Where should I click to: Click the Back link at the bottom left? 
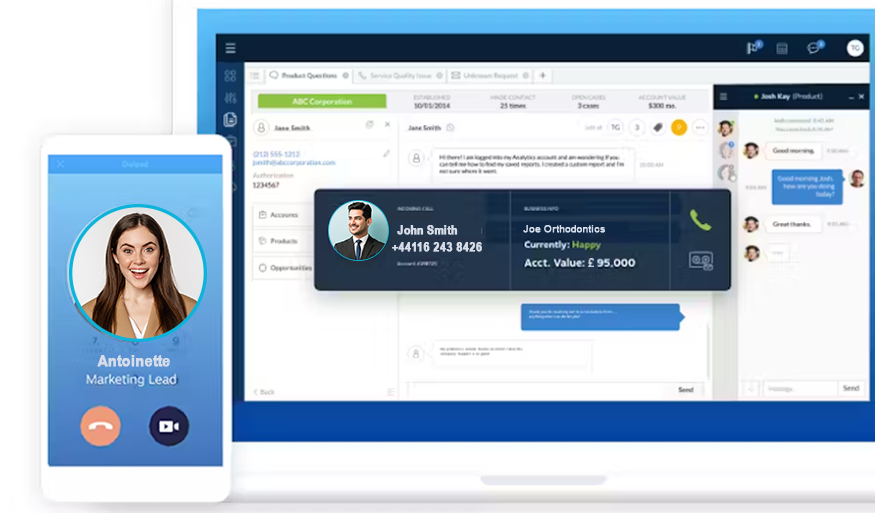pyautogui.click(x=265, y=392)
